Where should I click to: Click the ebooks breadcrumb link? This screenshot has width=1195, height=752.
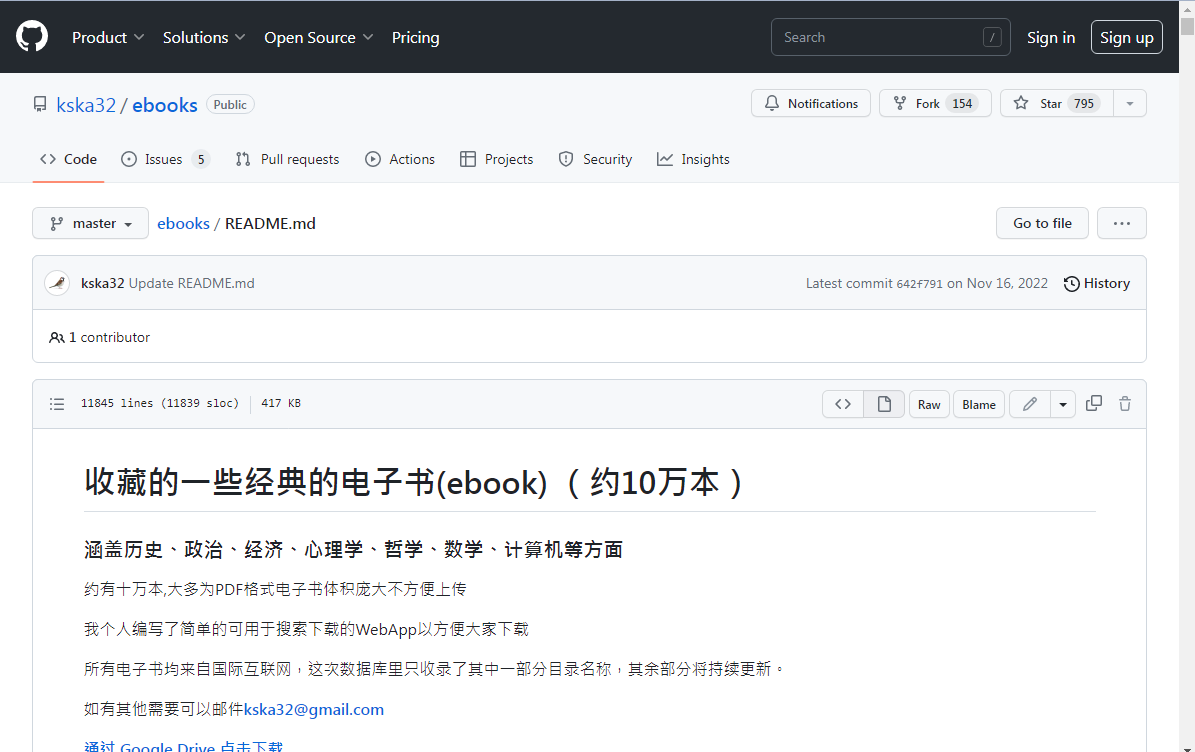183,223
